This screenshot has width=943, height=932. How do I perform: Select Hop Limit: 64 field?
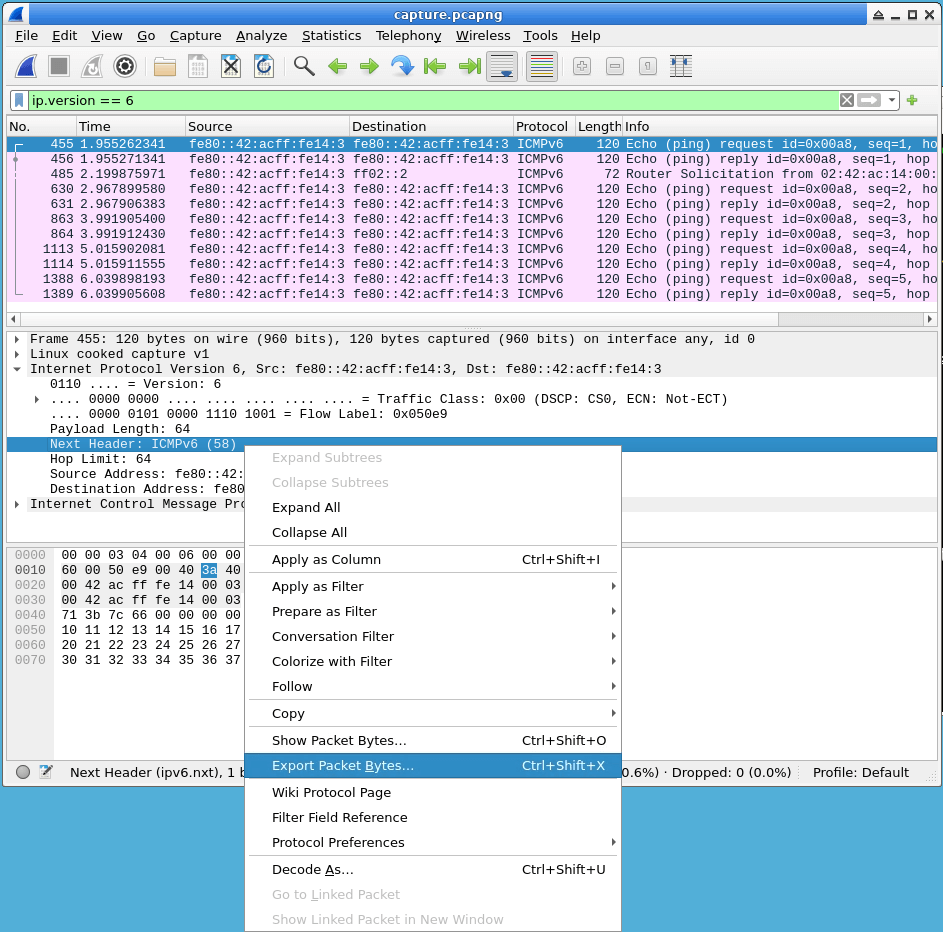(x=100, y=459)
